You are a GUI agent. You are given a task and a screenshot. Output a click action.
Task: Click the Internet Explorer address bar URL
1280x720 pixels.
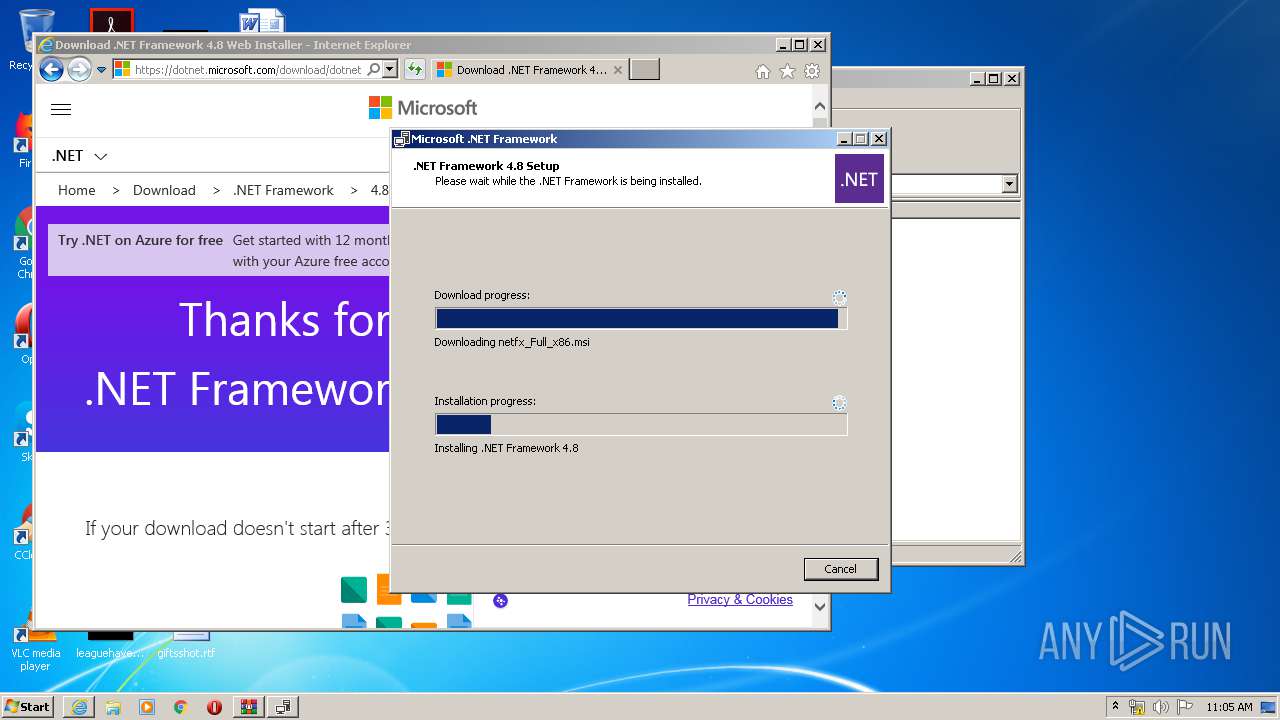[248, 70]
